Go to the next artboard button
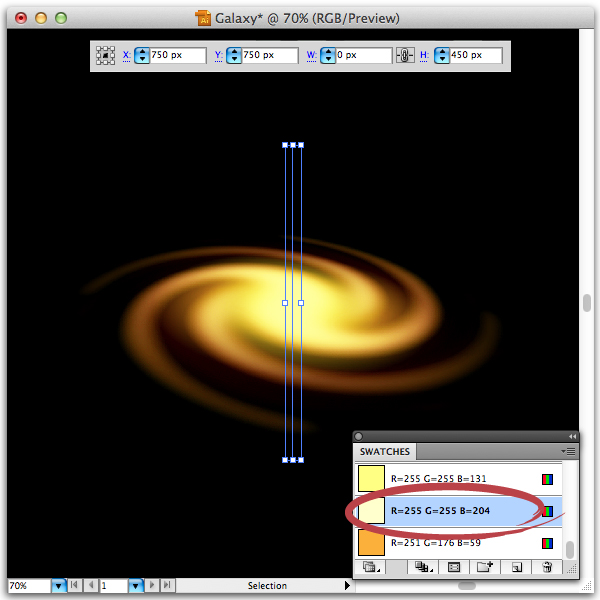This screenshot has height=600, width=600. (x=152, y=585)
